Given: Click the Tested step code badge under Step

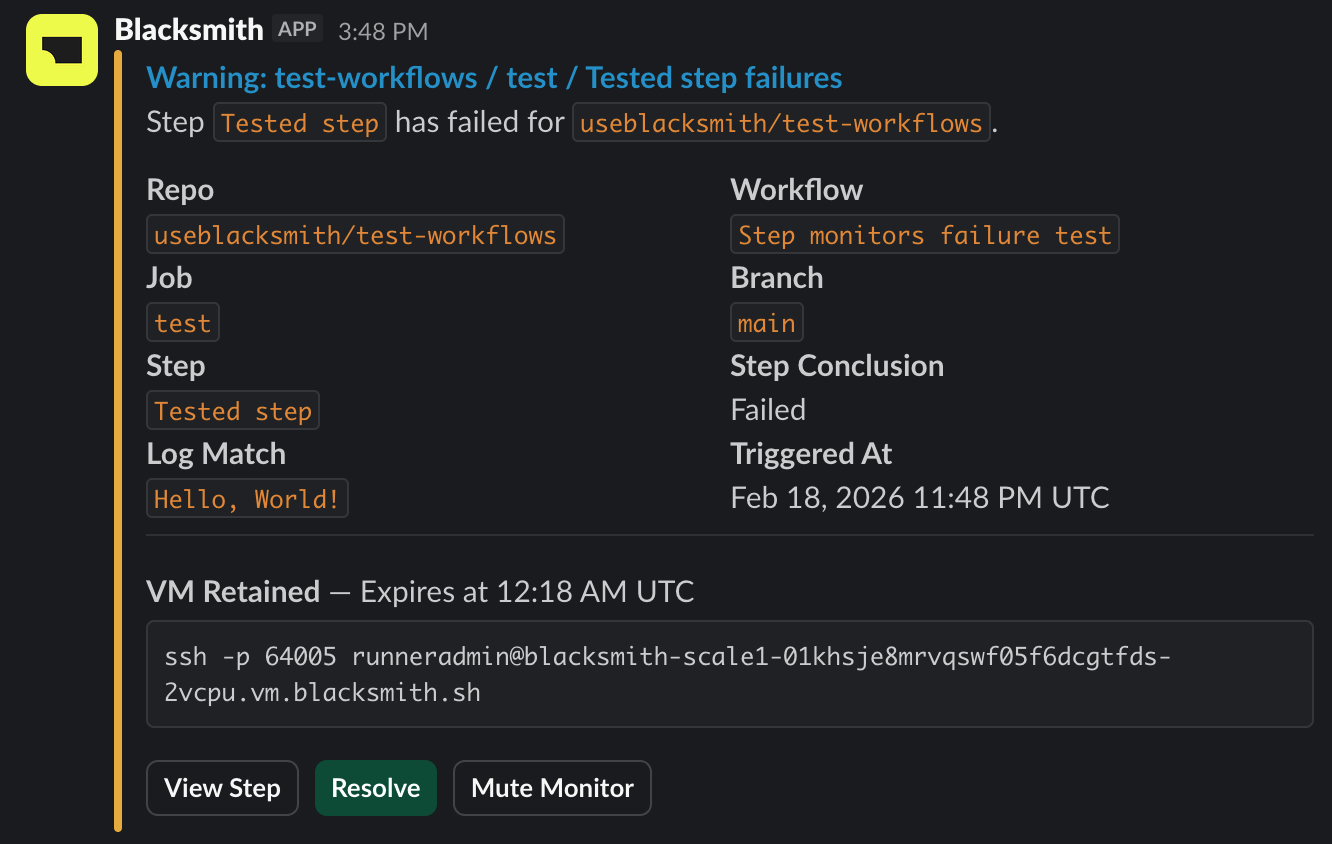Looking at the screenshot, I should click(232, 410).
